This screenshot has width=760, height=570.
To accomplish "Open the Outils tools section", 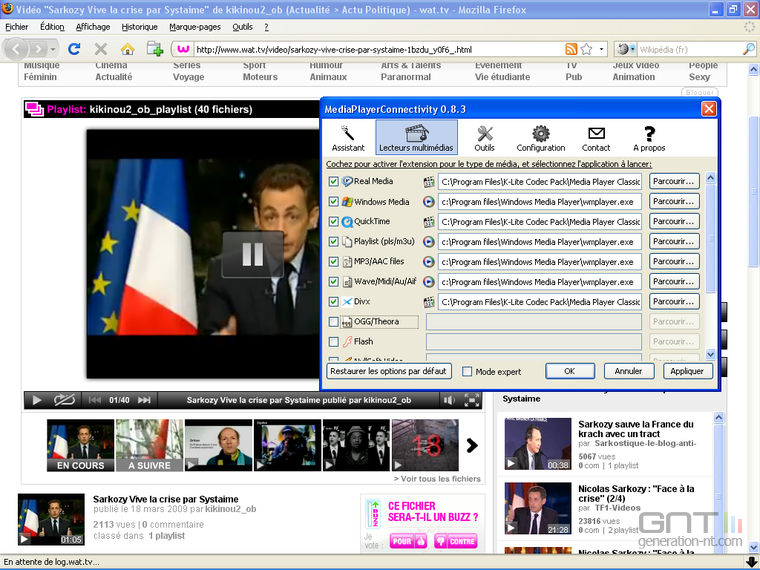I will coord(484,138).
